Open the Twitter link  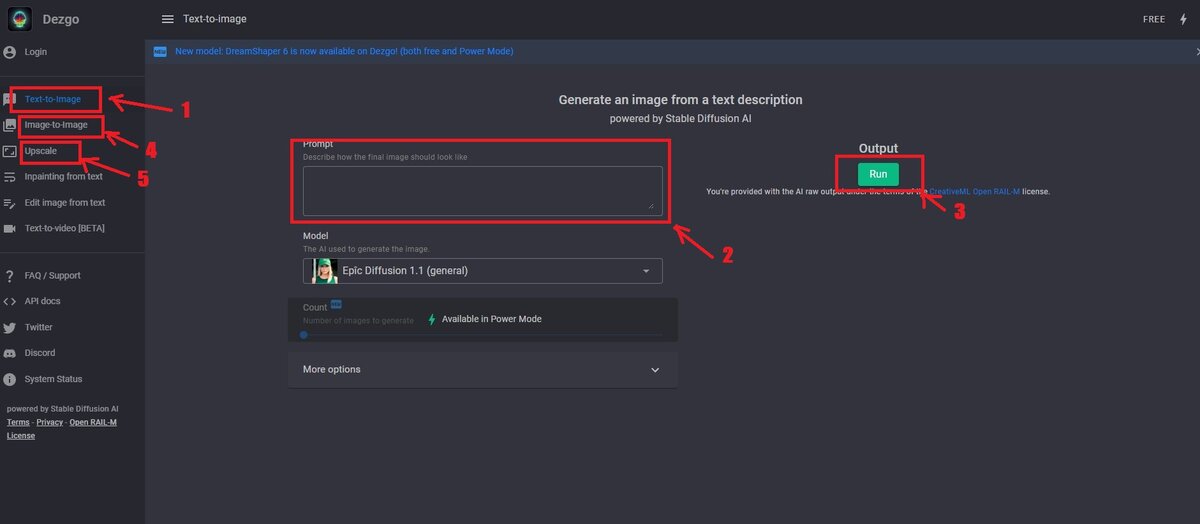pyautogui.click(x=39, y=328)
